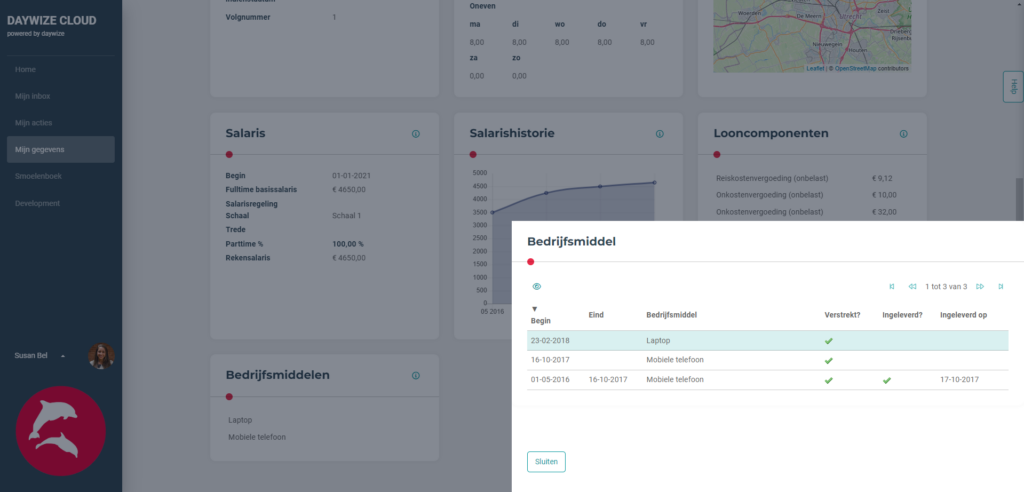Toggle the eye view icon in Bedrijfsmiddel dialog
This screenshot has width=1024, height=492.
(x=537, y=287)
